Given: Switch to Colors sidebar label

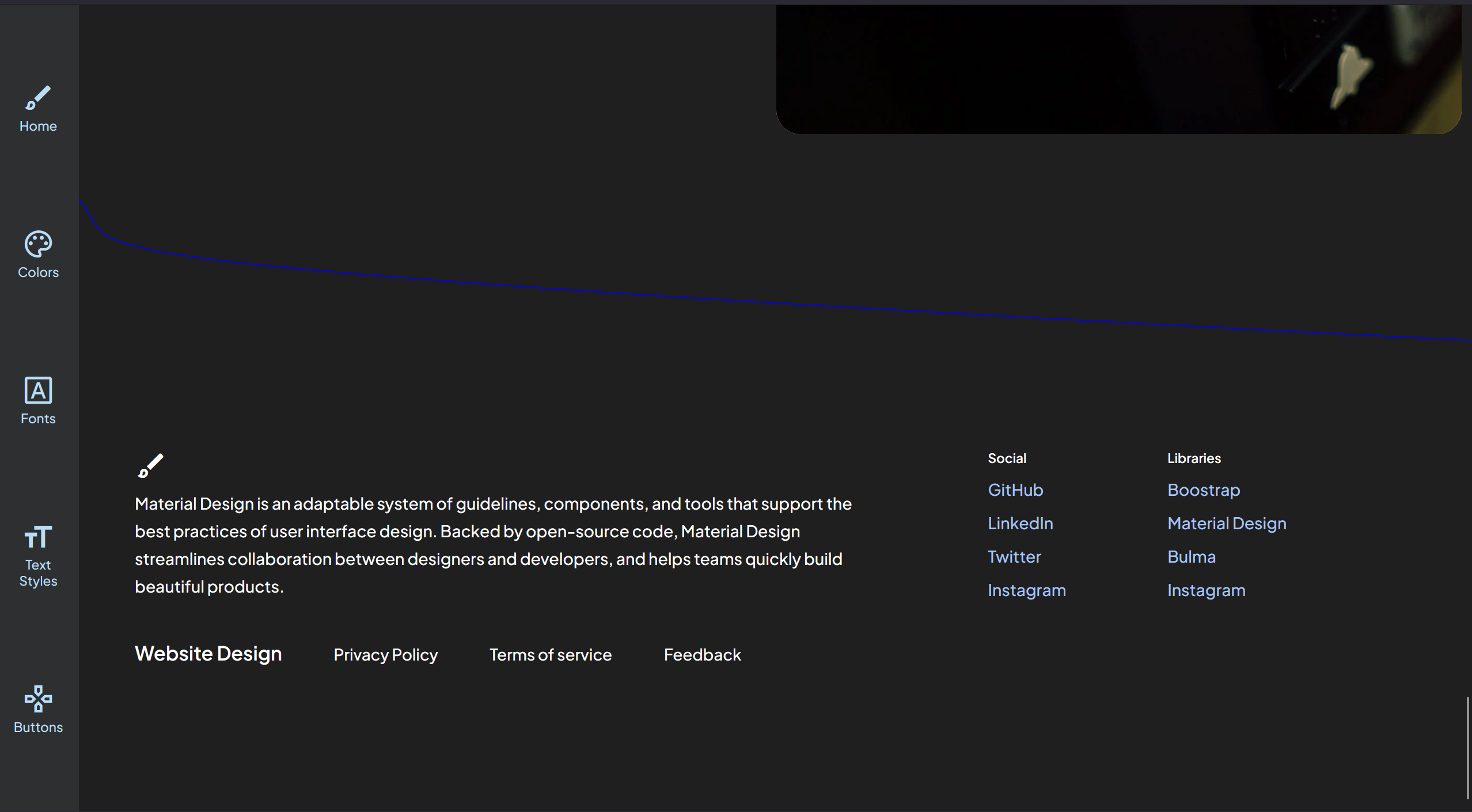Looking at the screenshot, I should click(x=38, y=272).
